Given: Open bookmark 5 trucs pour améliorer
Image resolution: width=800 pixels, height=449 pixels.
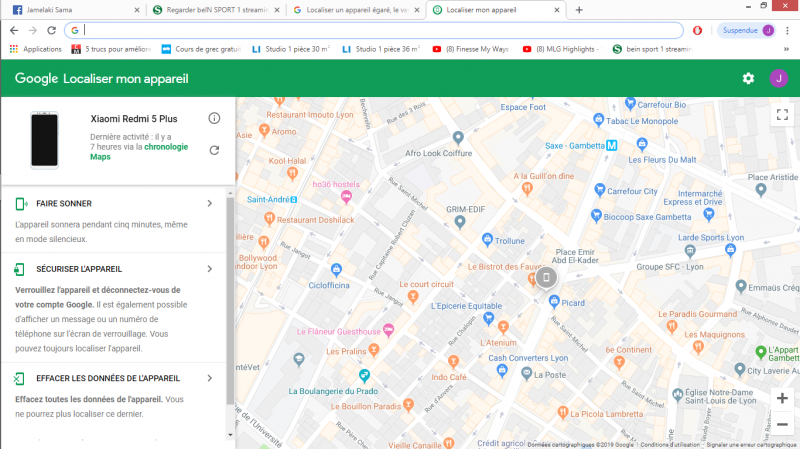Looking at the screenshot, I should click(x=111, y=49).
